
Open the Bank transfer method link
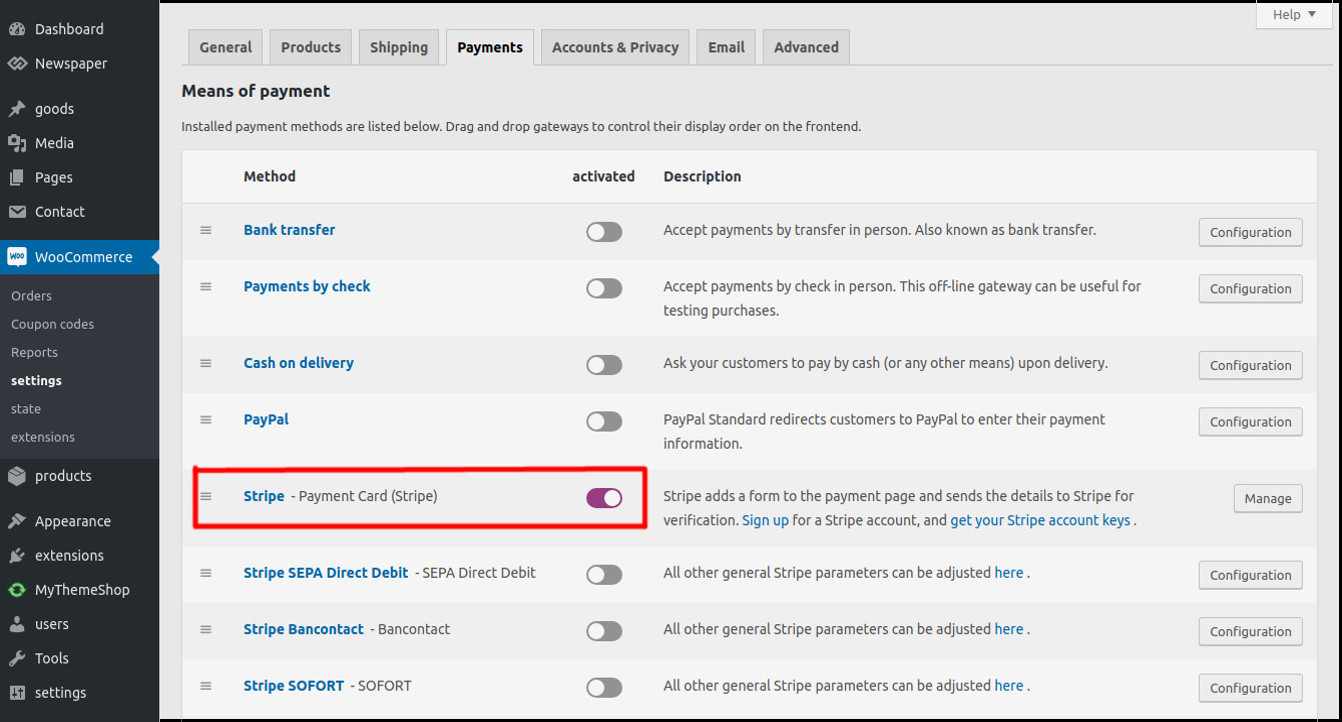(x=289, y=230)
